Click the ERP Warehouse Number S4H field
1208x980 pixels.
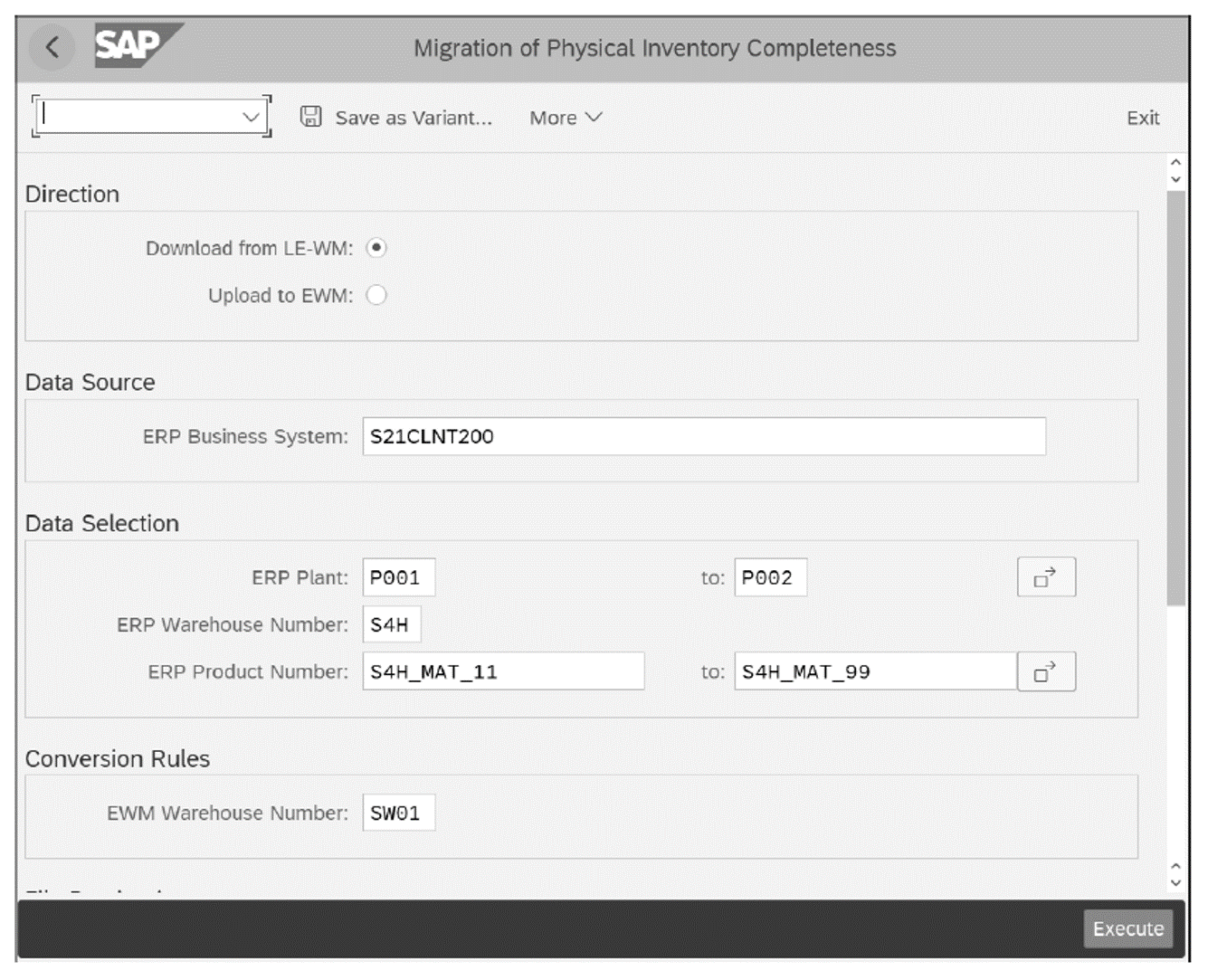pos(391,624)
